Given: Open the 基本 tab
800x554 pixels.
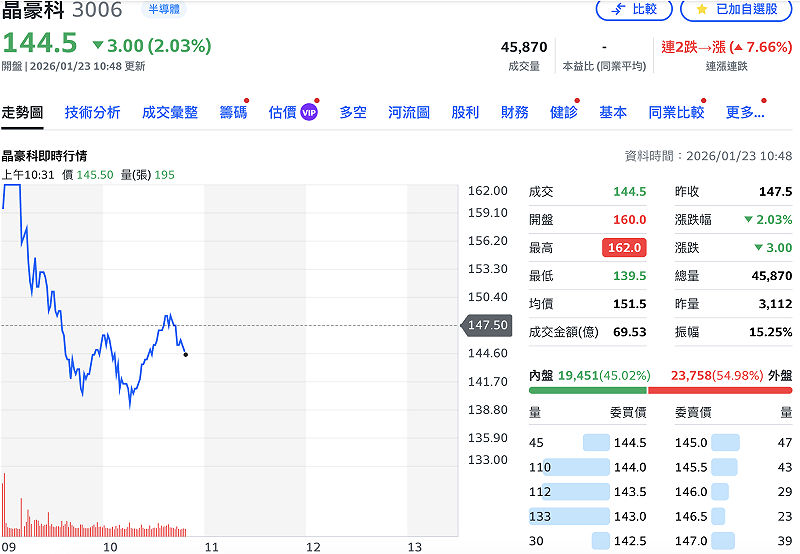Looking at the screenshot, I should tap(613, 112).
